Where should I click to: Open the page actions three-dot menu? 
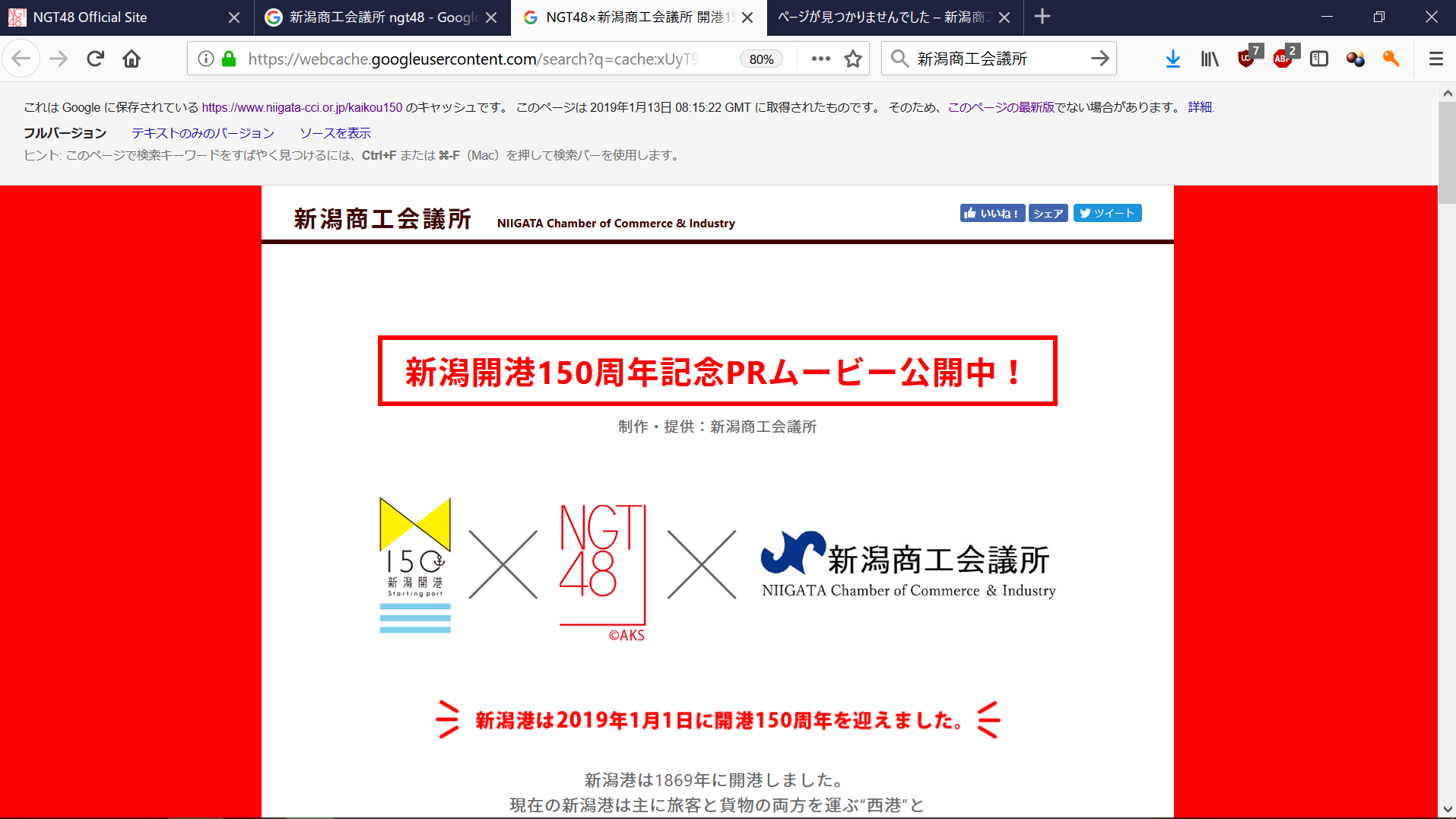coord(820,59)
